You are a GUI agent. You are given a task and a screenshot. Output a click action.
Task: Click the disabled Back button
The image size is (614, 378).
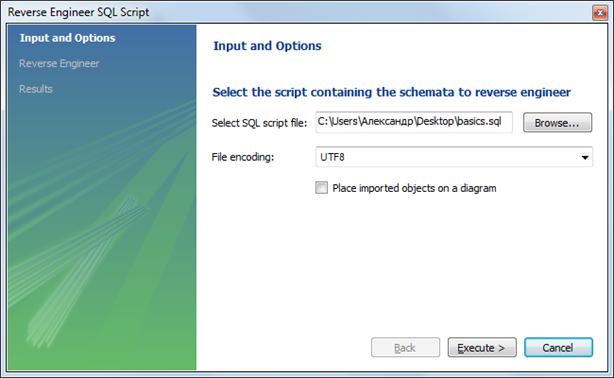pos(405,347)
